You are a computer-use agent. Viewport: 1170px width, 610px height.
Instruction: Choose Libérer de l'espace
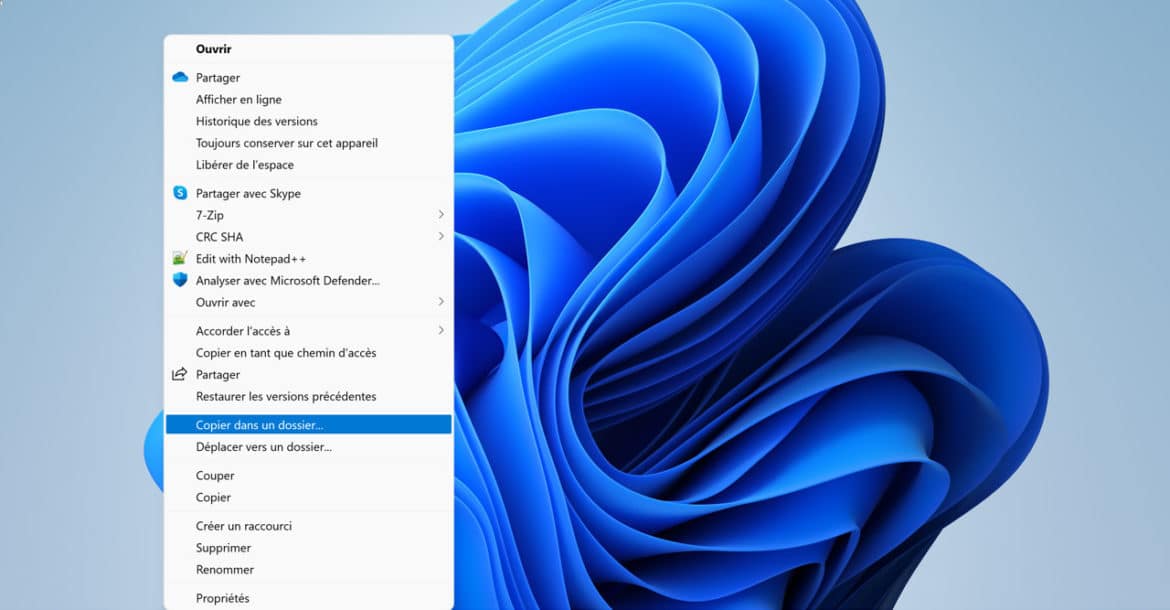pos(244,165)
